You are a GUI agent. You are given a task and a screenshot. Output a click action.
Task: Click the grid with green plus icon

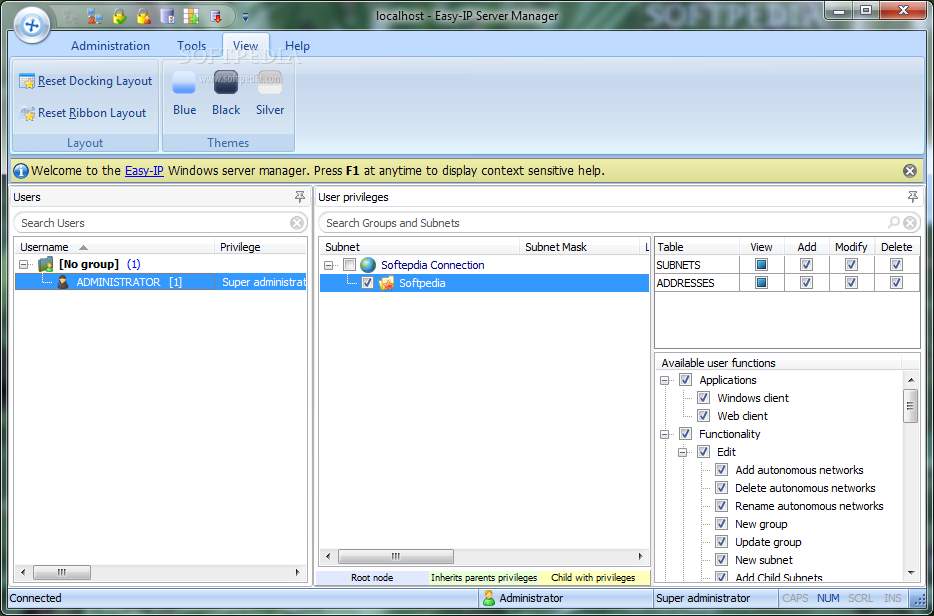[x=191, y=17]
